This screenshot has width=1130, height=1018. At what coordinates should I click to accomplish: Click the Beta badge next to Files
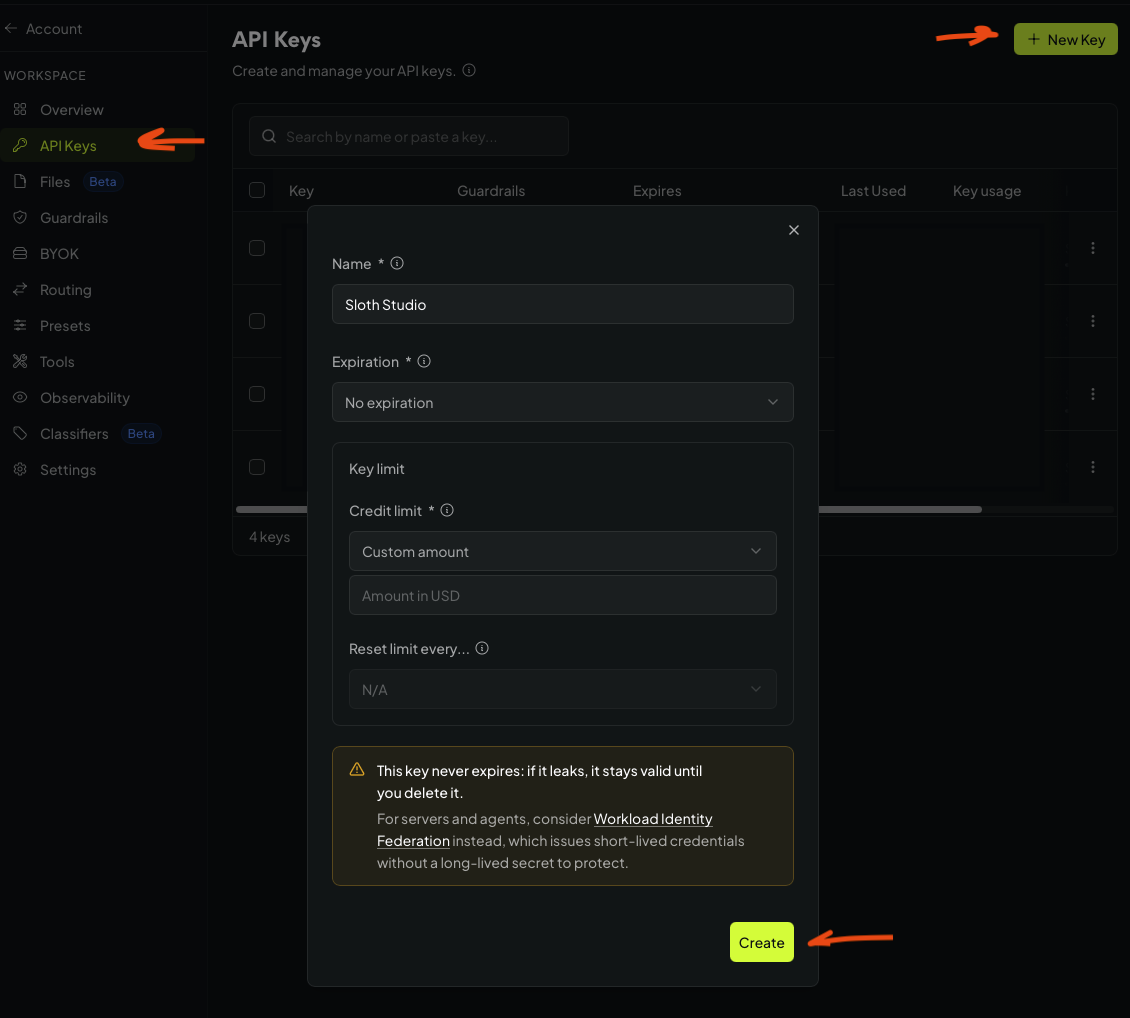click(x=102, y=182)
